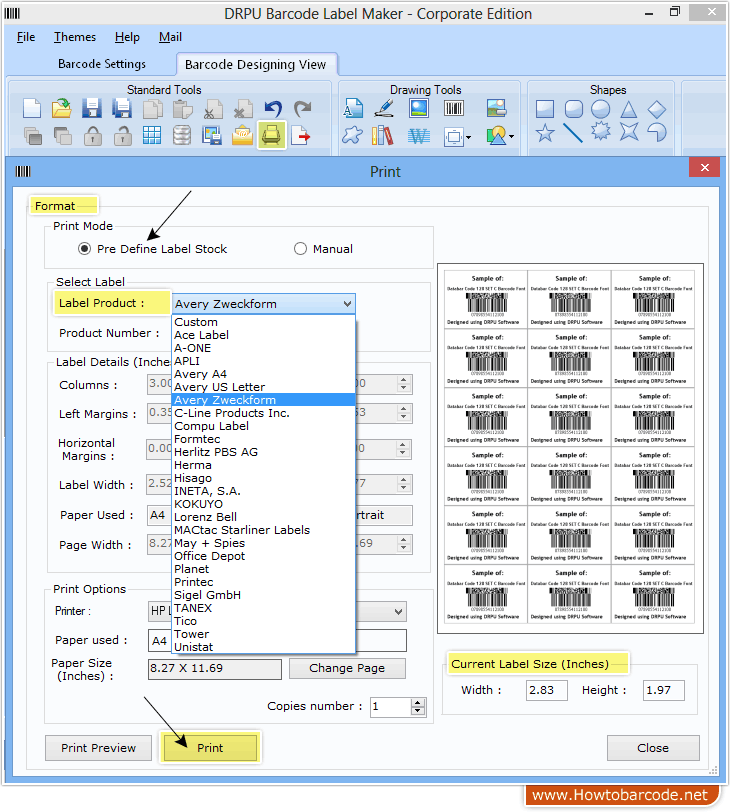Select the Diamond shape
This screenshot has height=812, width=730.
coord(656,109)
